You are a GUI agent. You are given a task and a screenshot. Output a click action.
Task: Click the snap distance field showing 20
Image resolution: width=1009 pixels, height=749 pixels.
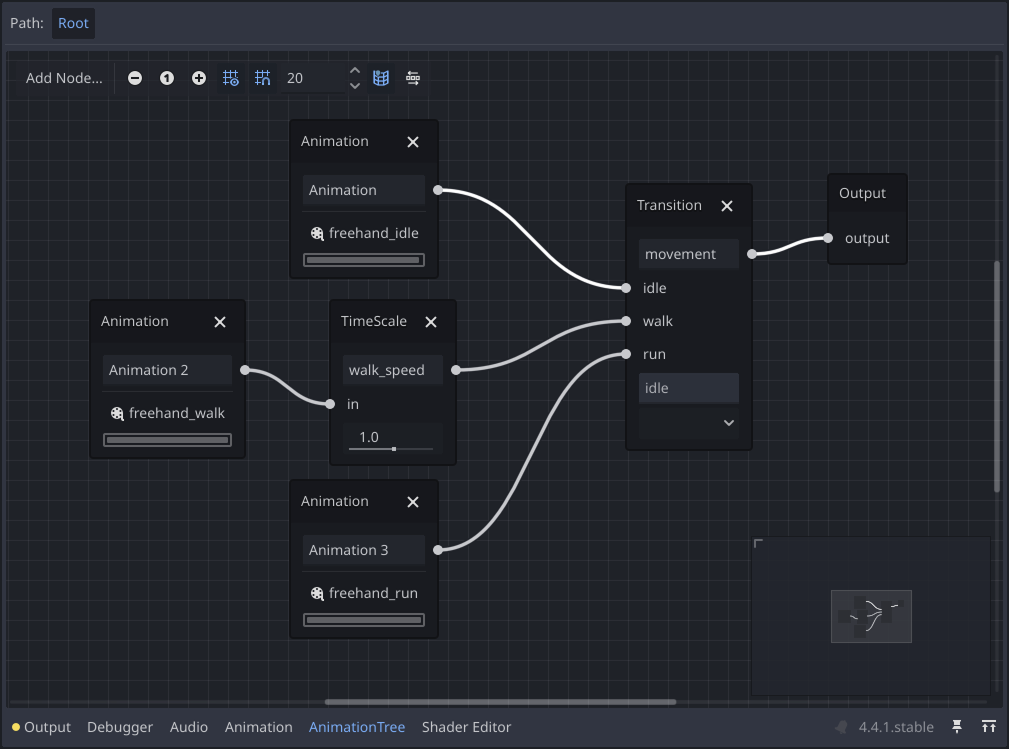[x=314, y=78]
